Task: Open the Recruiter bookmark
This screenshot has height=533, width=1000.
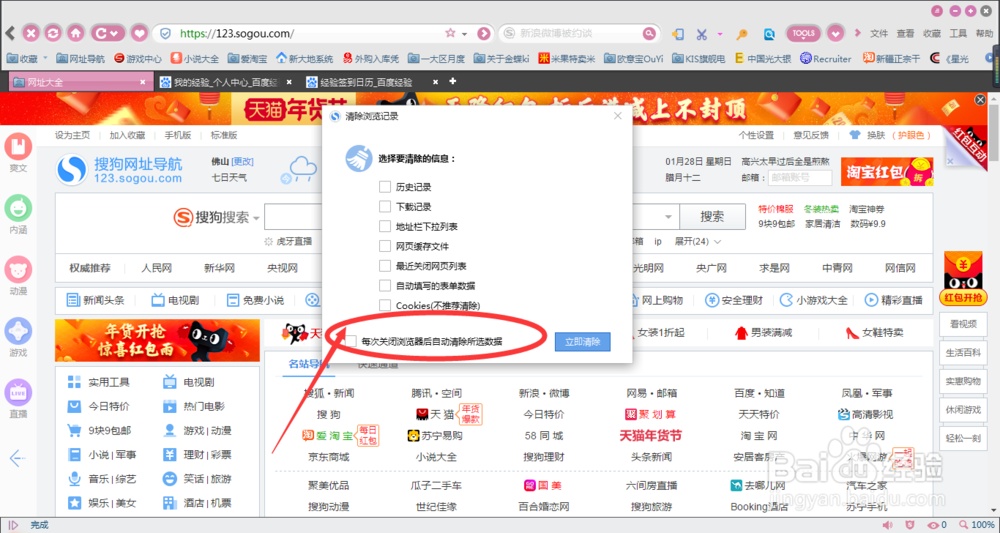Action: tap(826, 59)
